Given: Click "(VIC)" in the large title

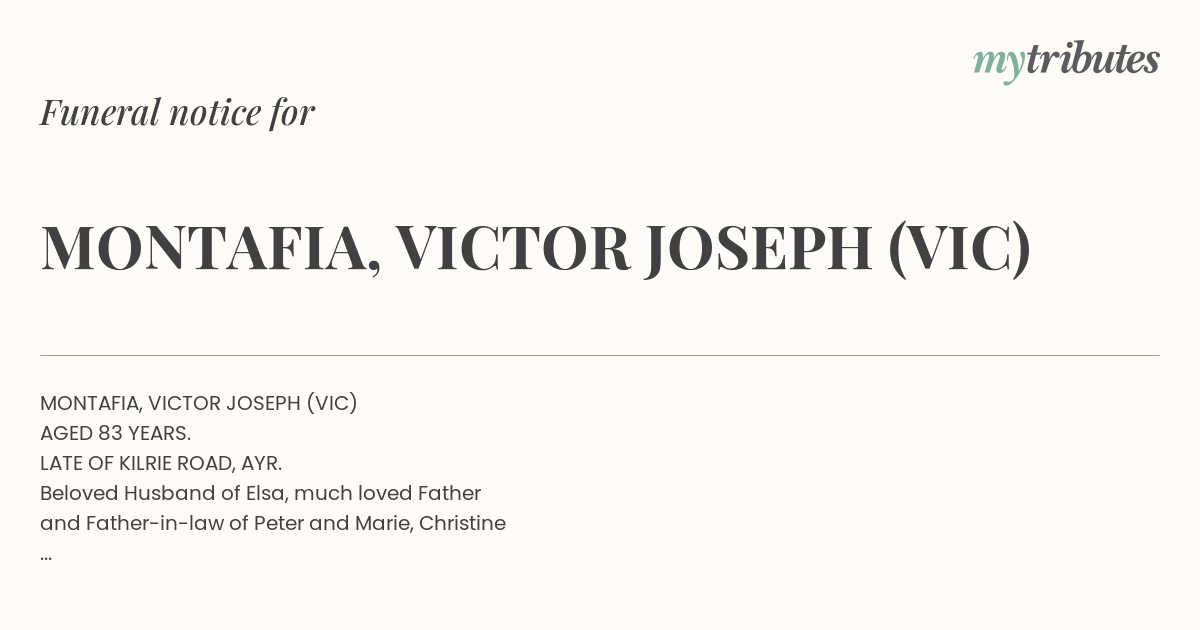Looking at the screenshot, I should (959, 248).
